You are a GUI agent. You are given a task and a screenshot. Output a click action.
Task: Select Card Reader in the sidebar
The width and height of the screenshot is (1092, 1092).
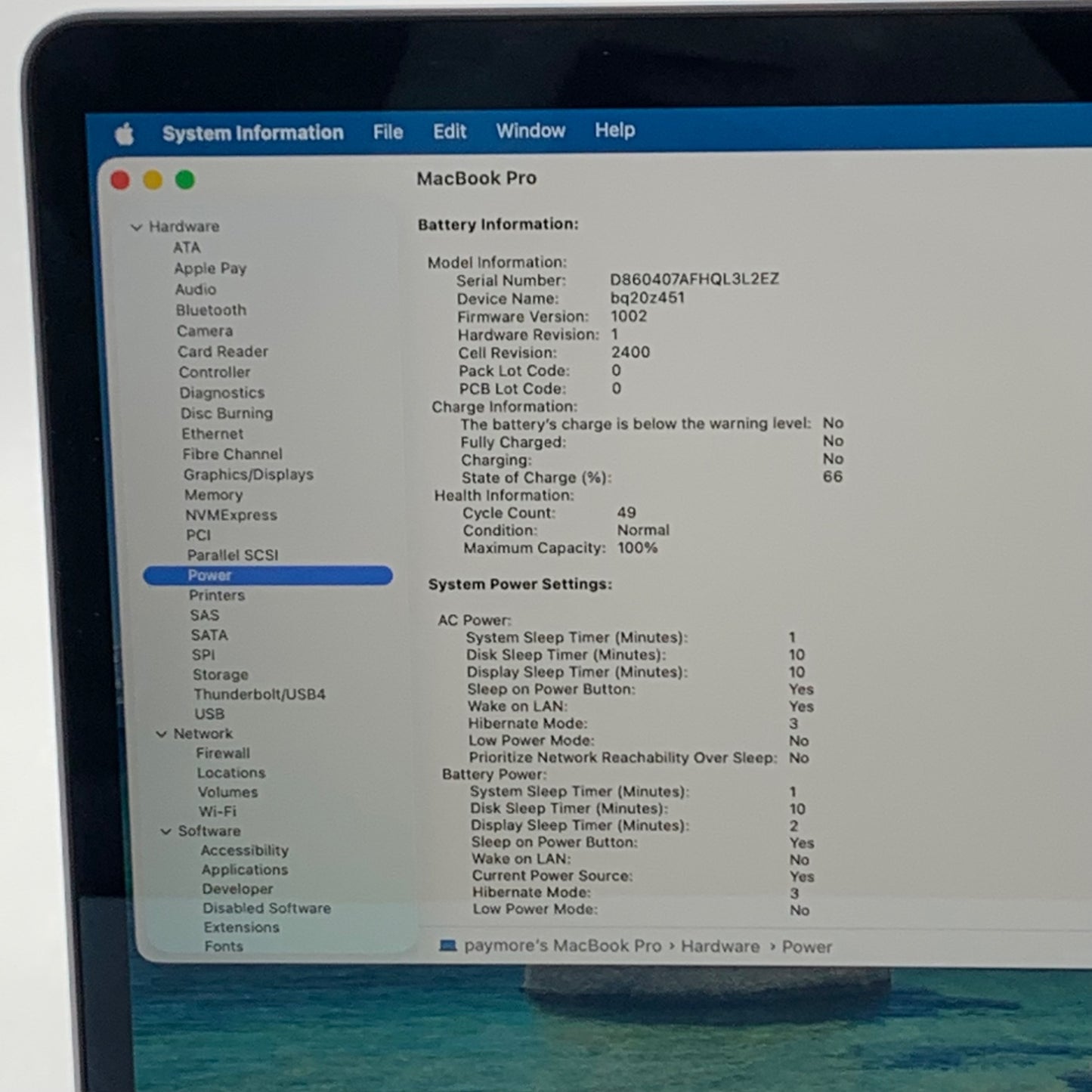pos(223,351)
